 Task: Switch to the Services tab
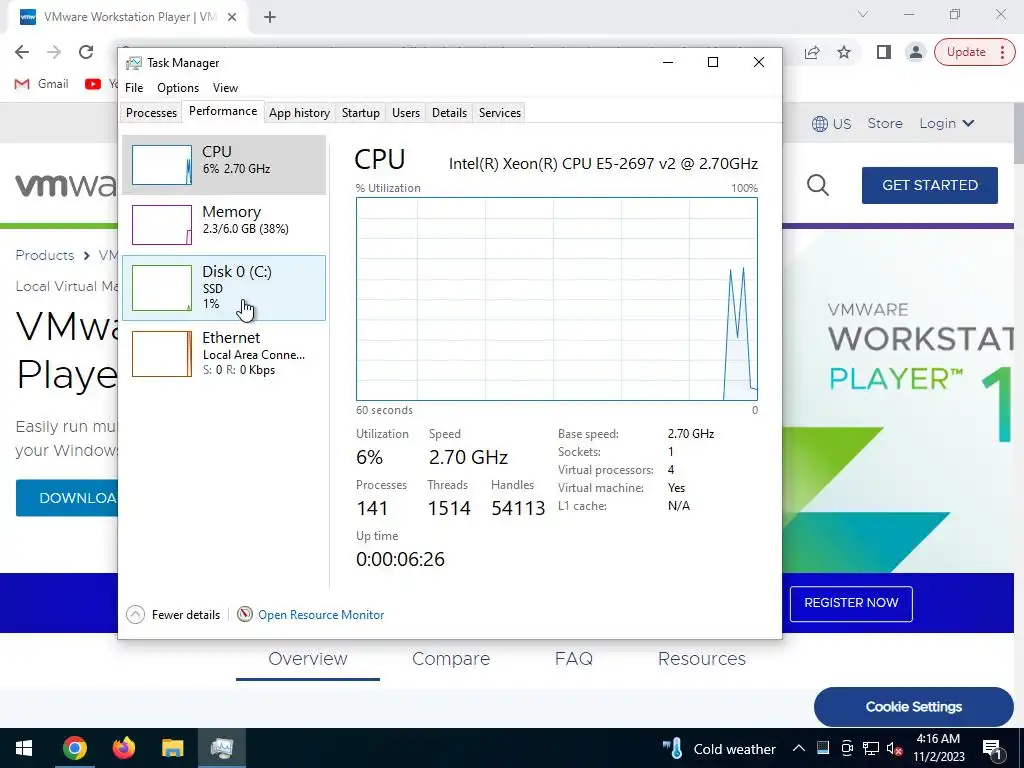pos(500,112)
